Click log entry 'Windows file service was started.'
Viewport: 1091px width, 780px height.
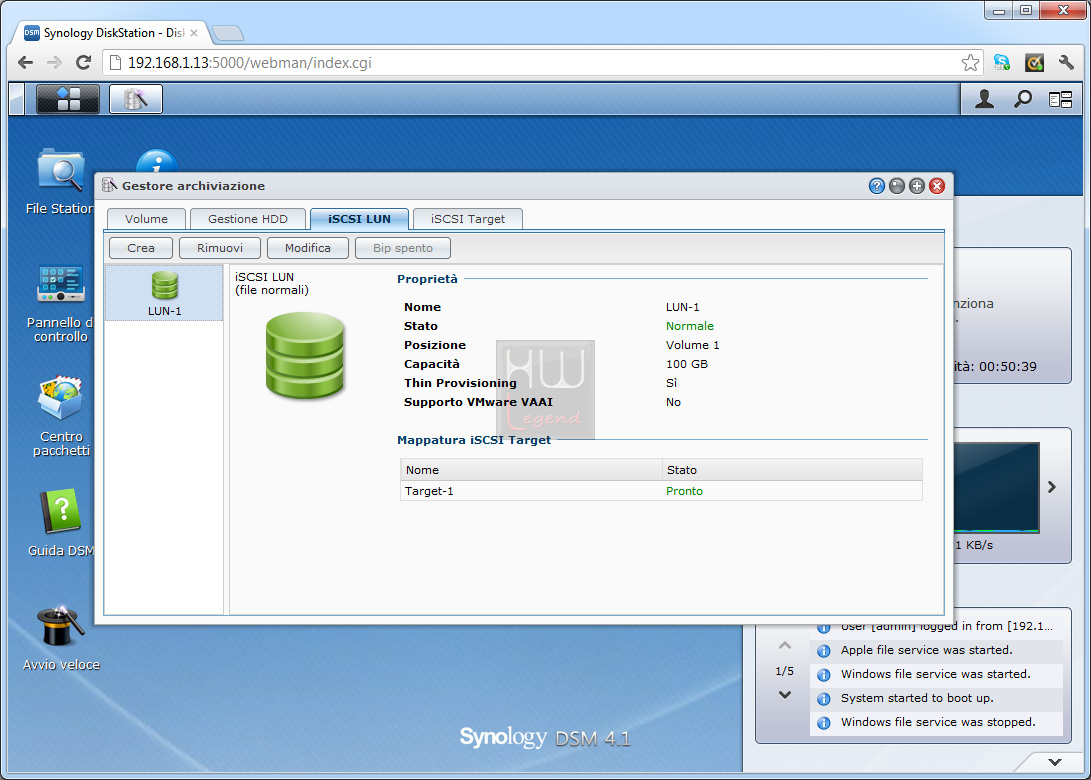[x=937, y=674]
